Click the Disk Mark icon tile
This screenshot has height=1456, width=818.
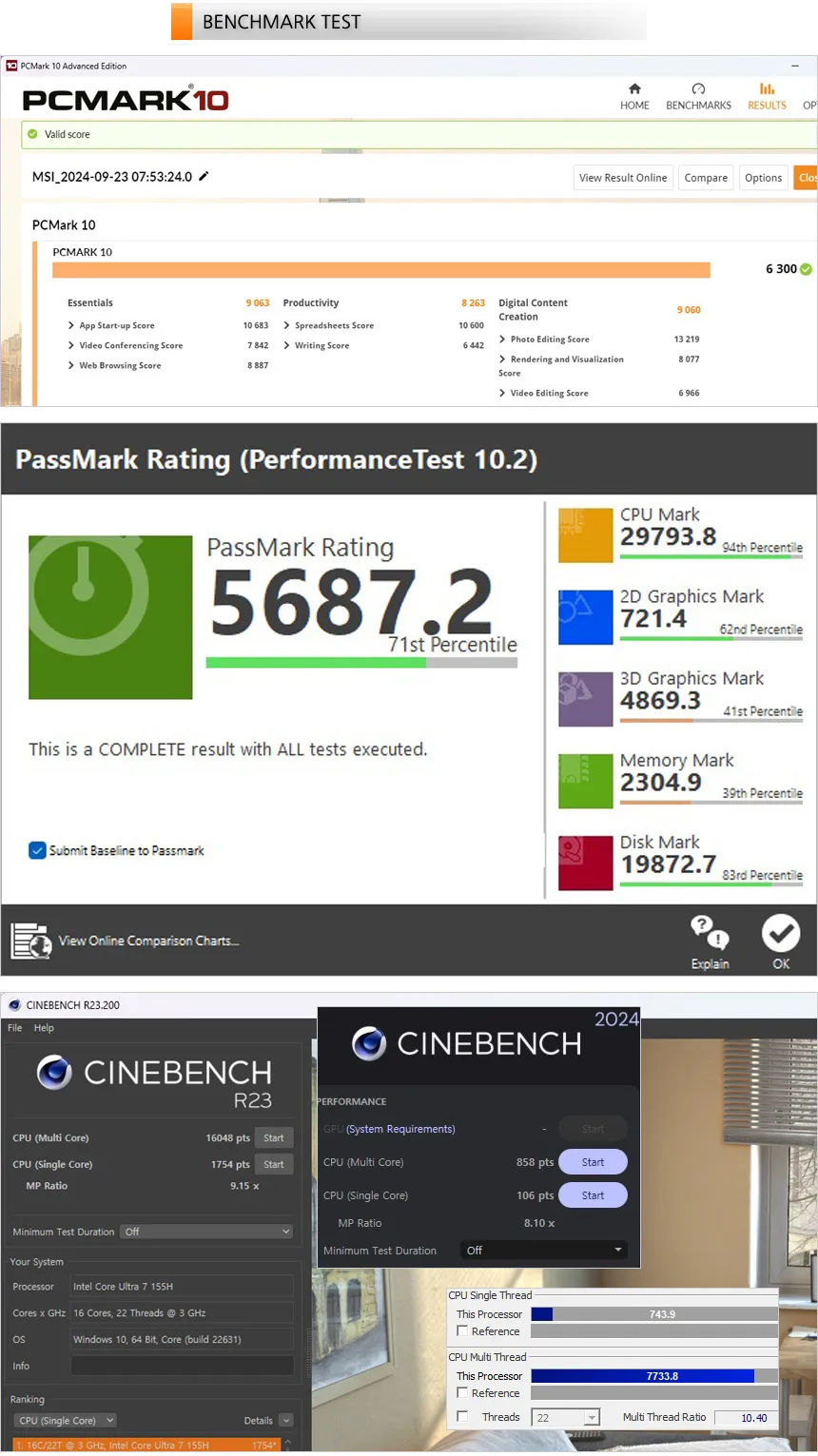click(585, 863)
